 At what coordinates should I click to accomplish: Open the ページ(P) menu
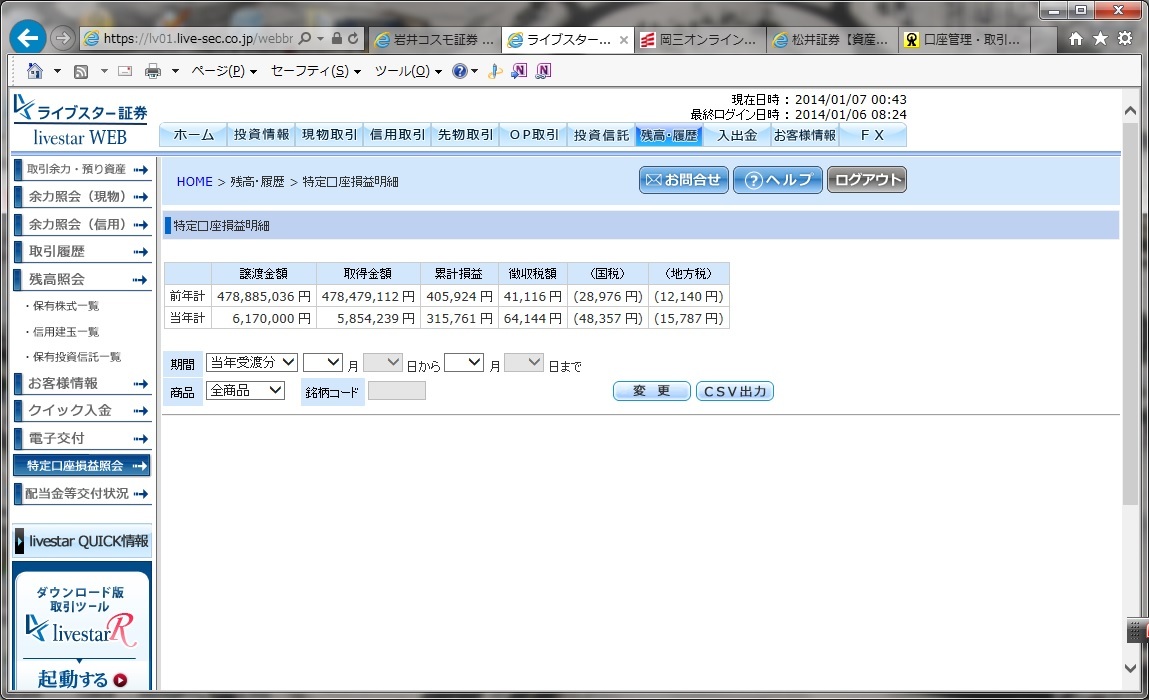pos(224,71)
